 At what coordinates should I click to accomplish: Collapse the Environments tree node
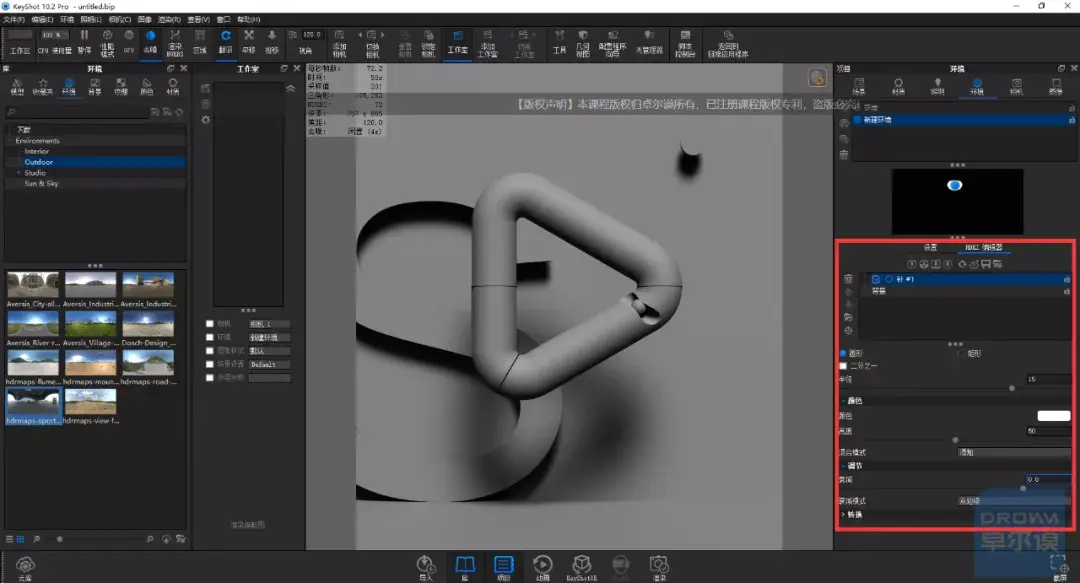[10, 141]
